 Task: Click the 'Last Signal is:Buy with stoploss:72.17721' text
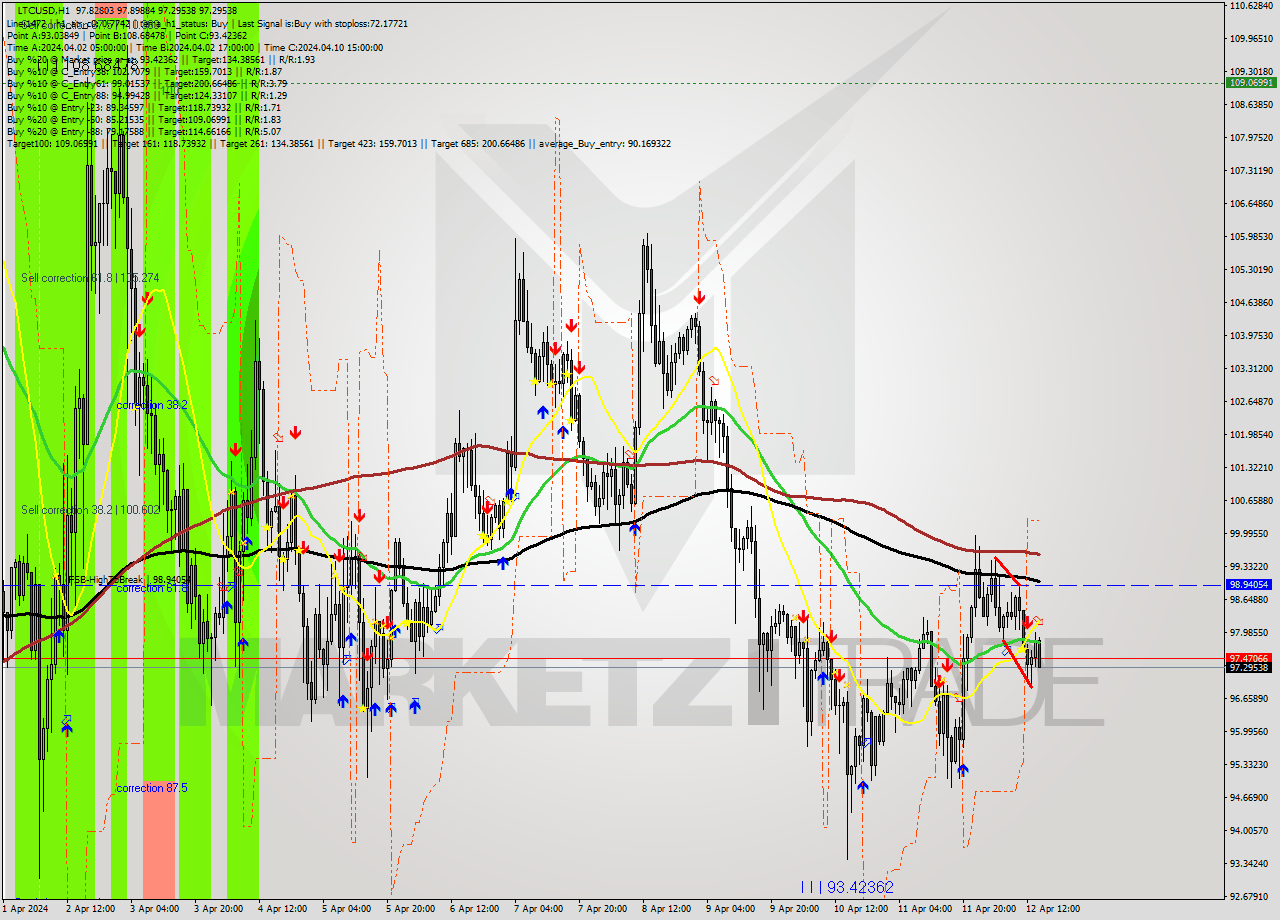323,23
